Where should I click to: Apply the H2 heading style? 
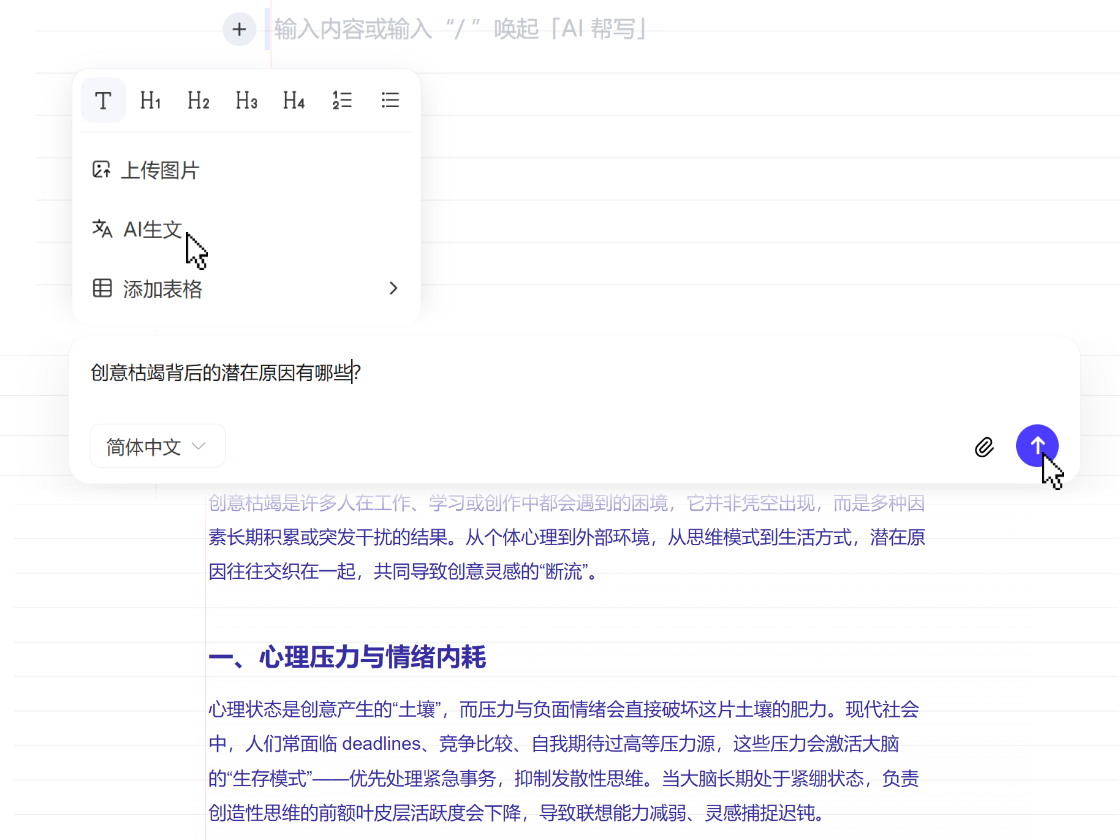click(x=198, y=100)
